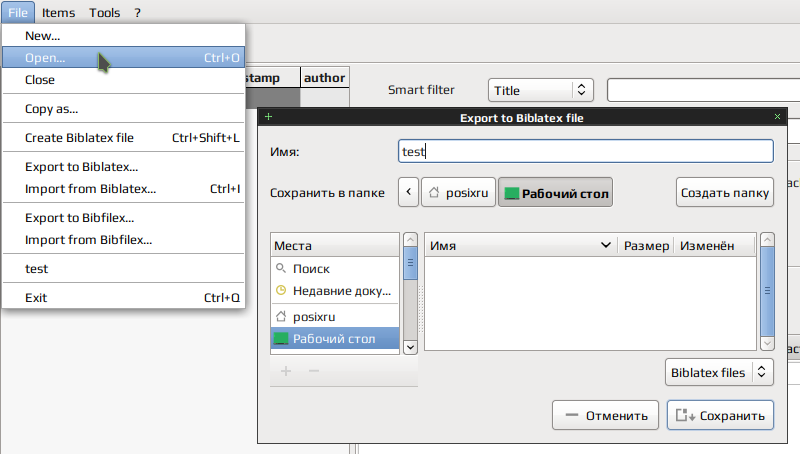This screenshot has height=454, width=800.
Task: Select posixru path button
Action: point(458,192)
